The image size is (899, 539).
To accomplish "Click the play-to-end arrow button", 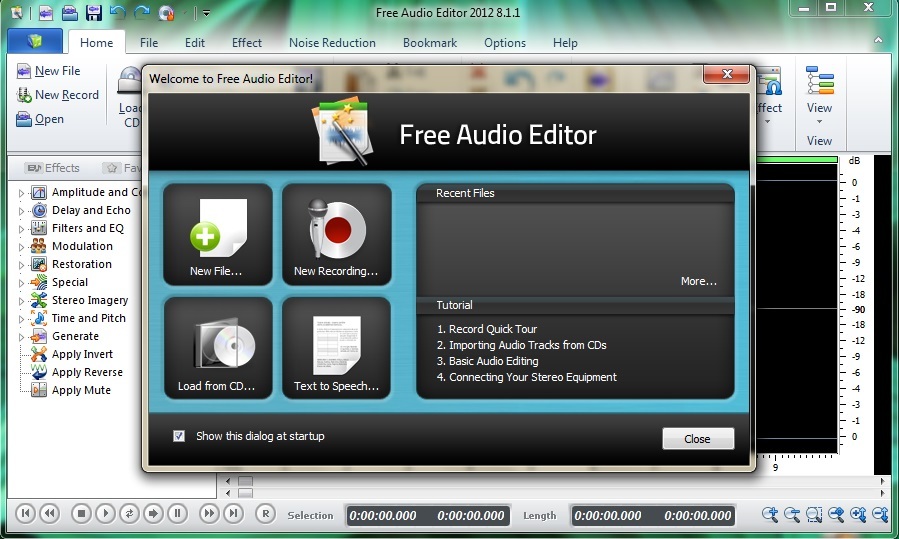I will pos(154,513).
